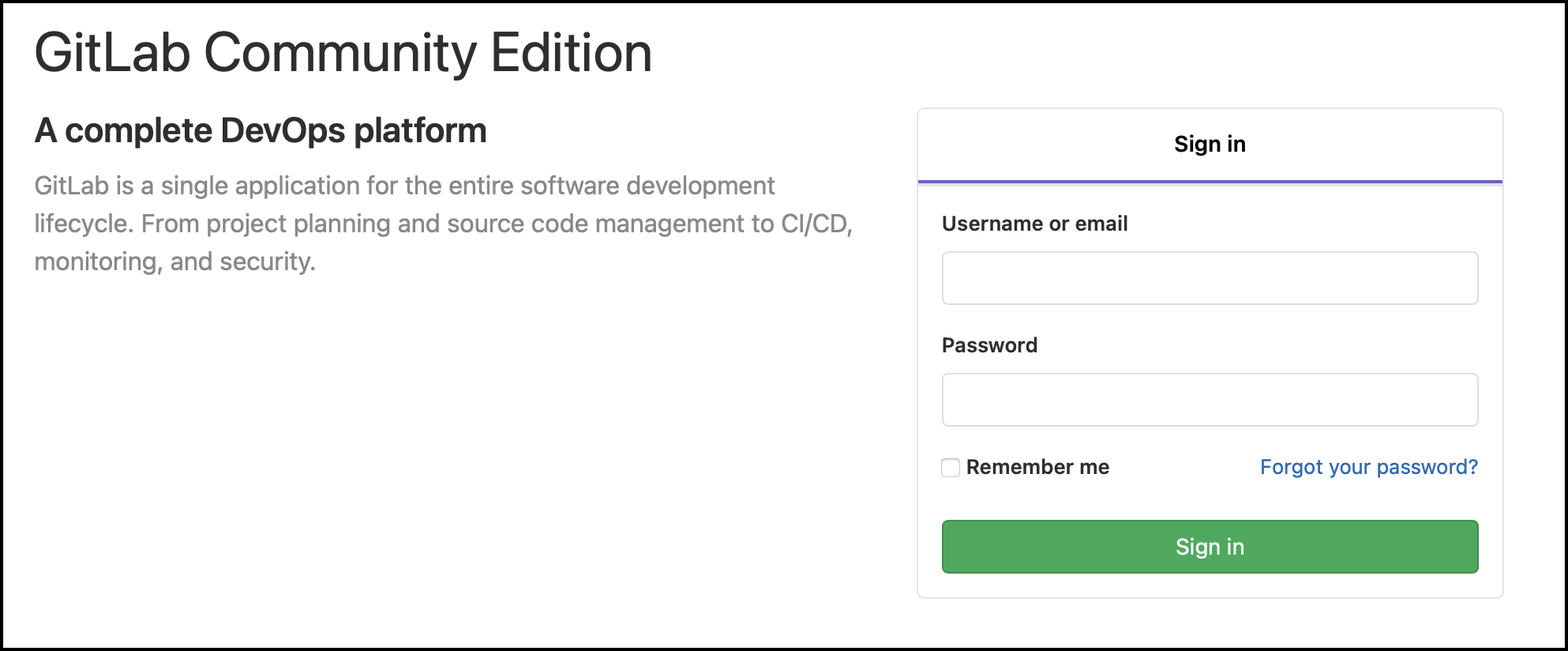Click the blue underline below Sign in tab
Viewport: 1568px width, 651px height.
click(1210, 182)
